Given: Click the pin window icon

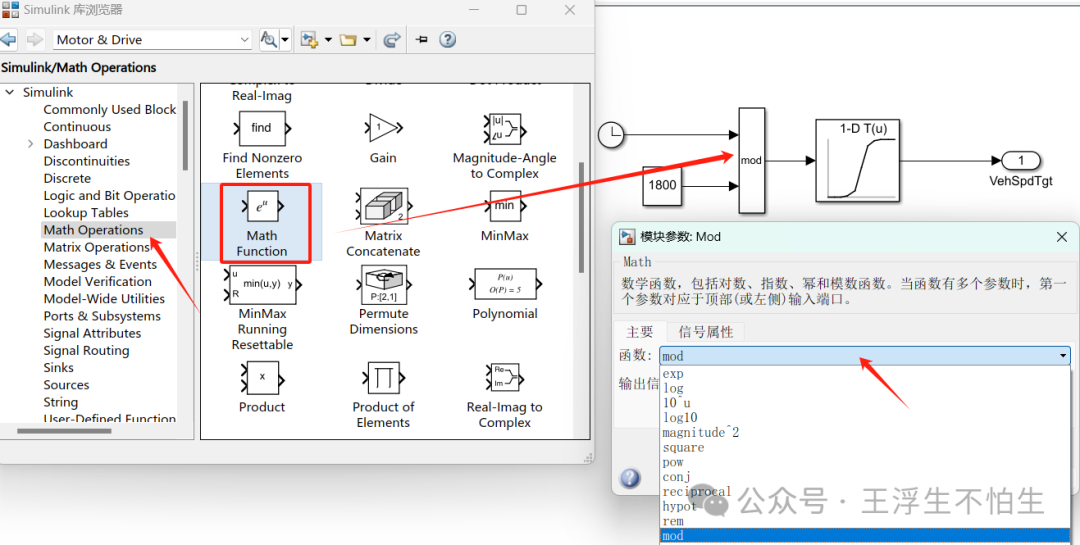Looking at the screenshot, I should pos(422,40).
